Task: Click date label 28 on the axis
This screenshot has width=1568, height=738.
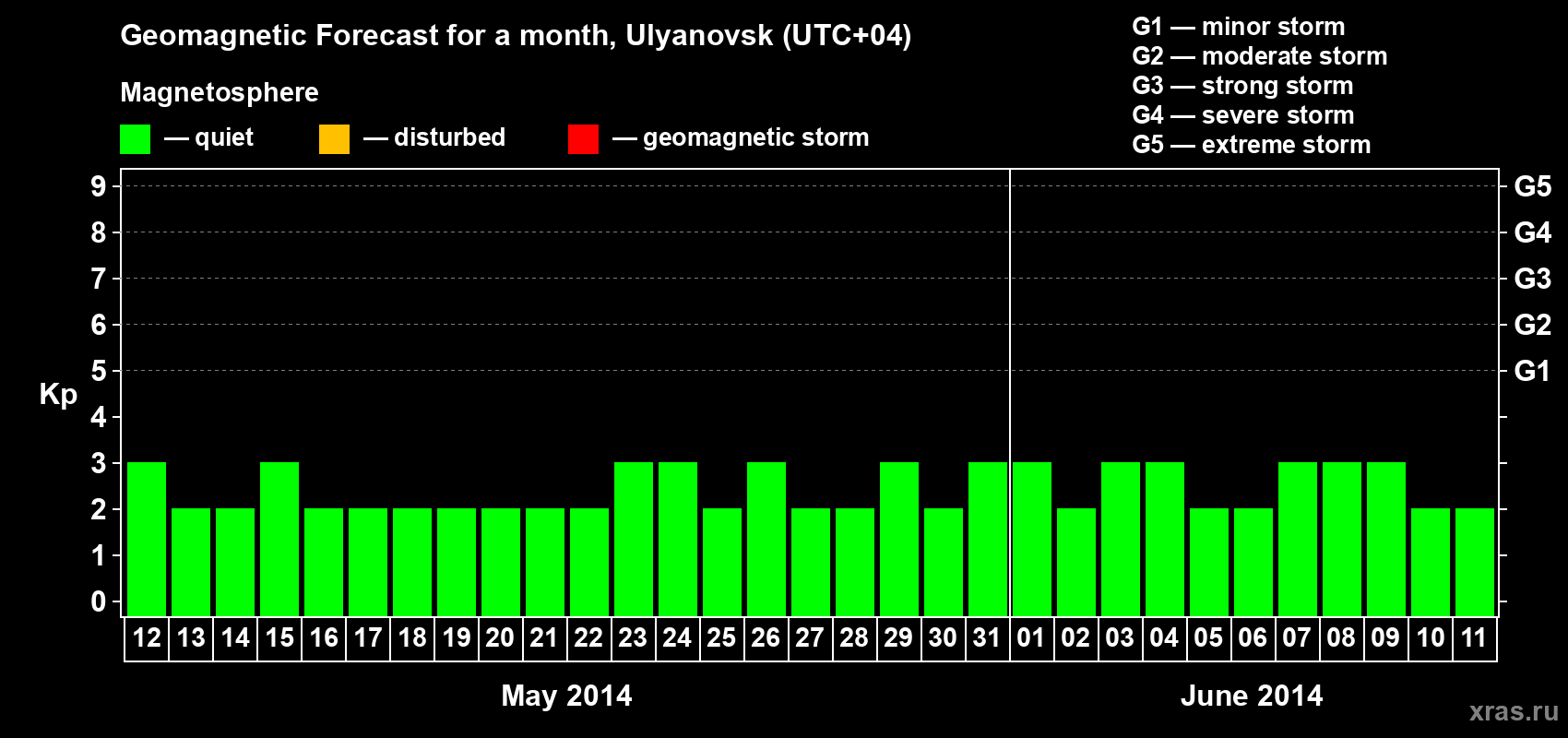Action: pyautogui.click(x=855, y=637)
